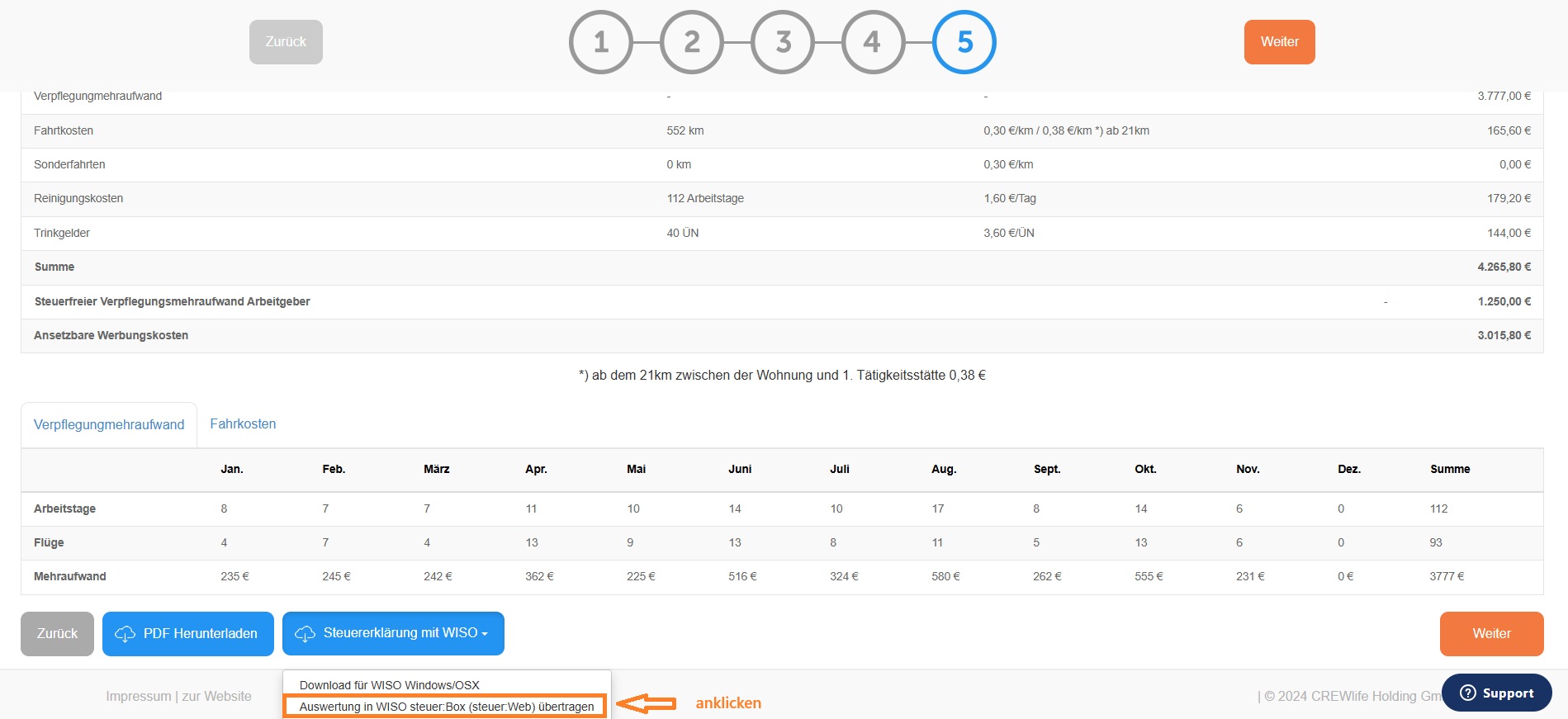The width and height of the screenshot is (1568, 719).
Task: Follow the zur Website link
Action: coord(216,697)
